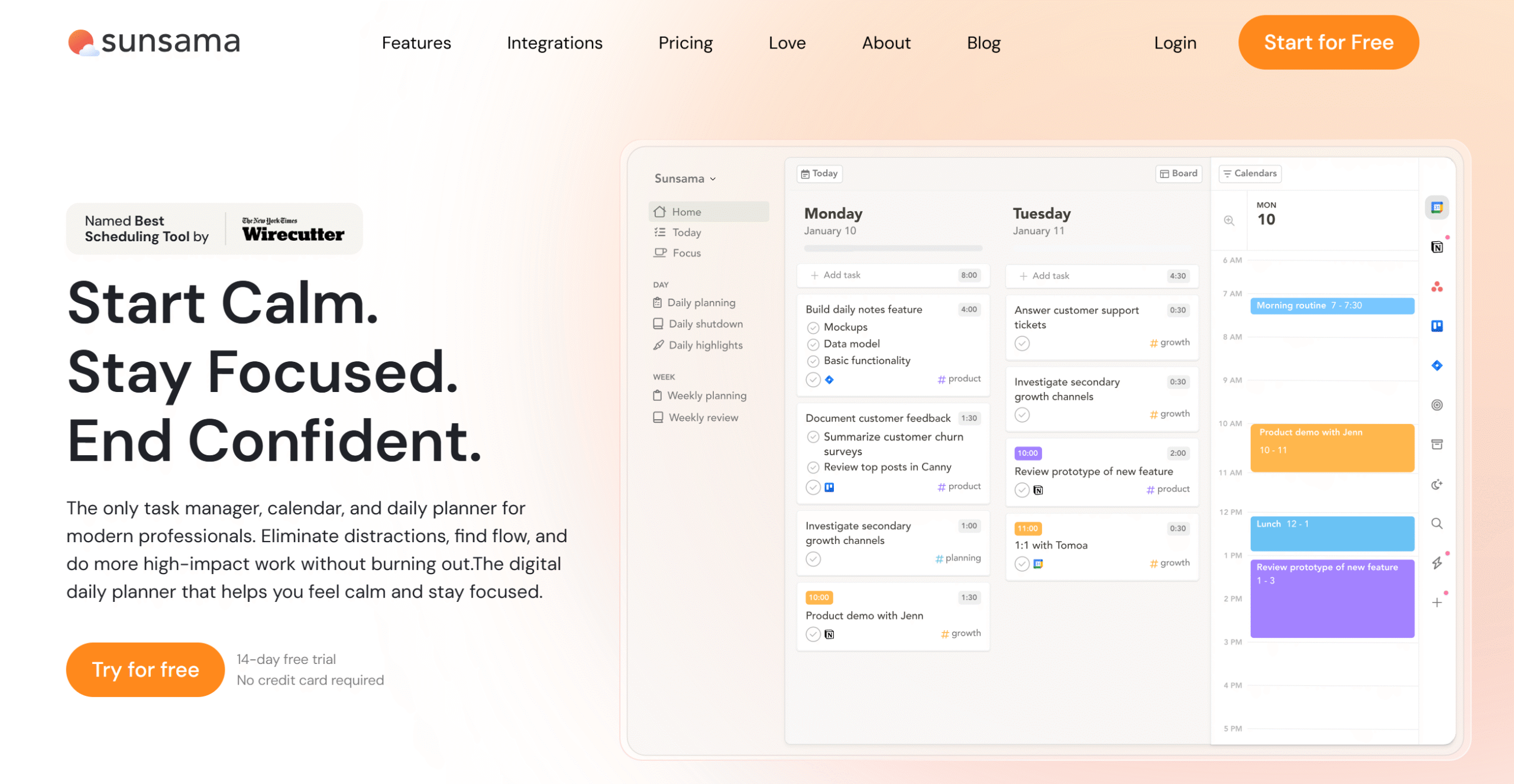Complete Tuesday's Investigate secondary growth channels task
The image size is (1514, 784).
(1022, 415)
